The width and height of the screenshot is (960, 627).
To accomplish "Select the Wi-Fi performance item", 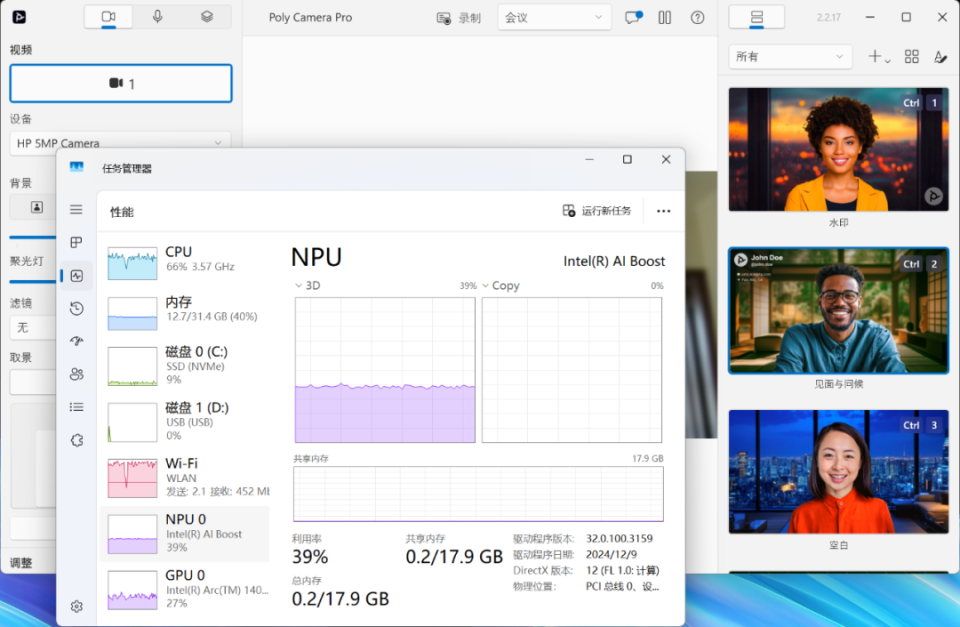I will (185, 477).
